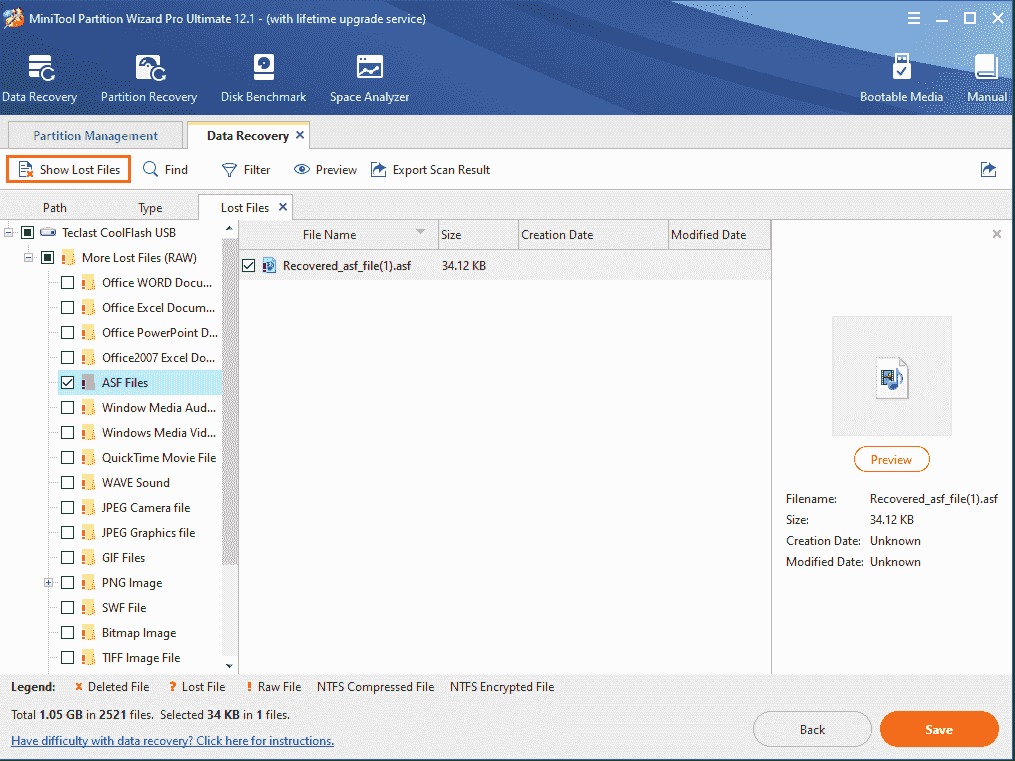Click the QuickTime Movie File folder icon
The image size is (1015, 761).
(x=88, y=458)
